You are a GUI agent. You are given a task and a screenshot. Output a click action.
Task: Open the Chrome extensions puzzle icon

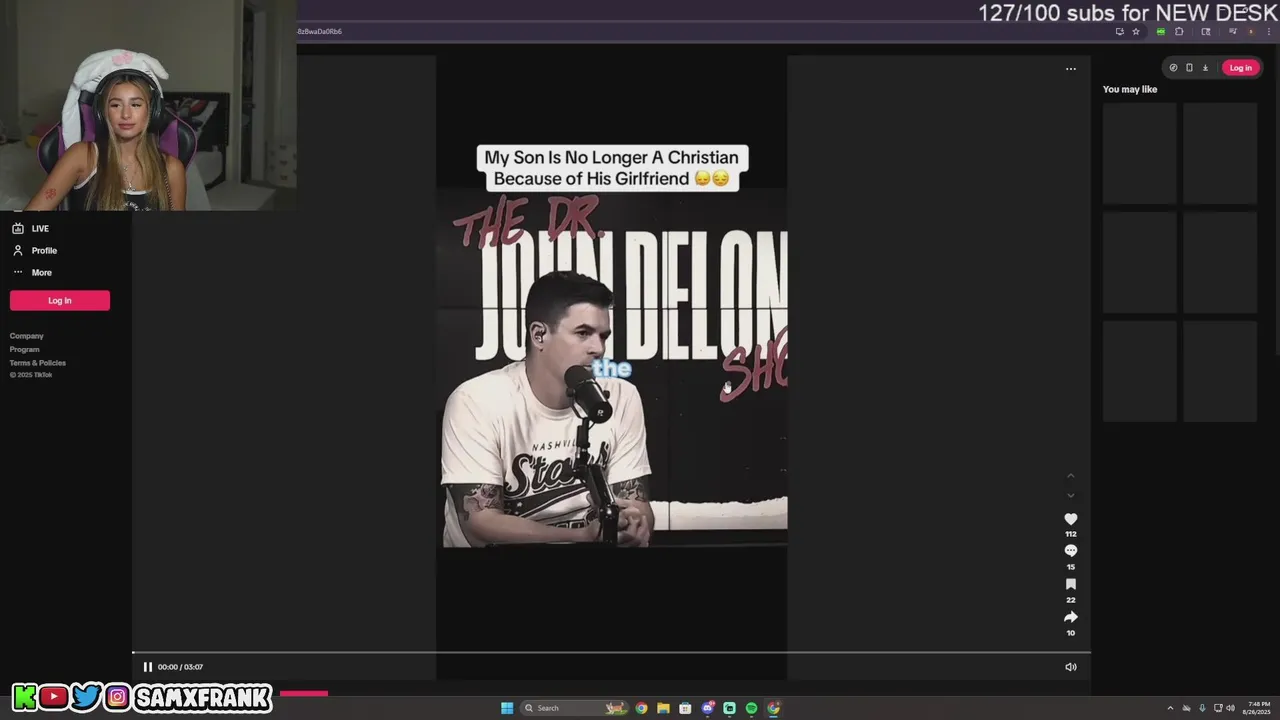pyautogui.click(x=1179, y=31)
